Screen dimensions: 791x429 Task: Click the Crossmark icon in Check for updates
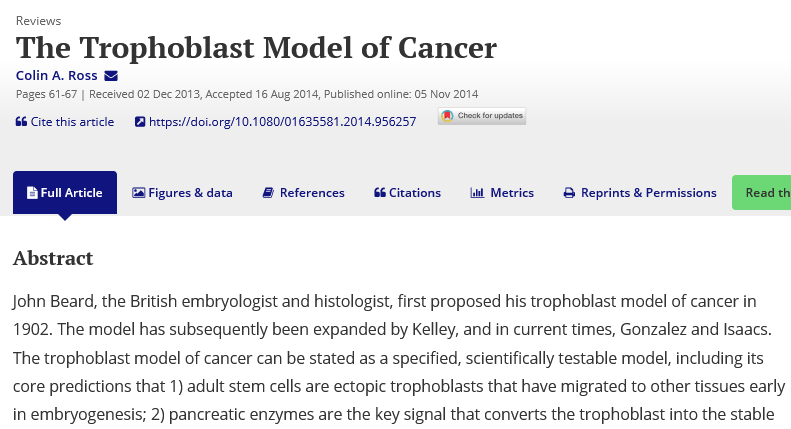coord(447,116)
